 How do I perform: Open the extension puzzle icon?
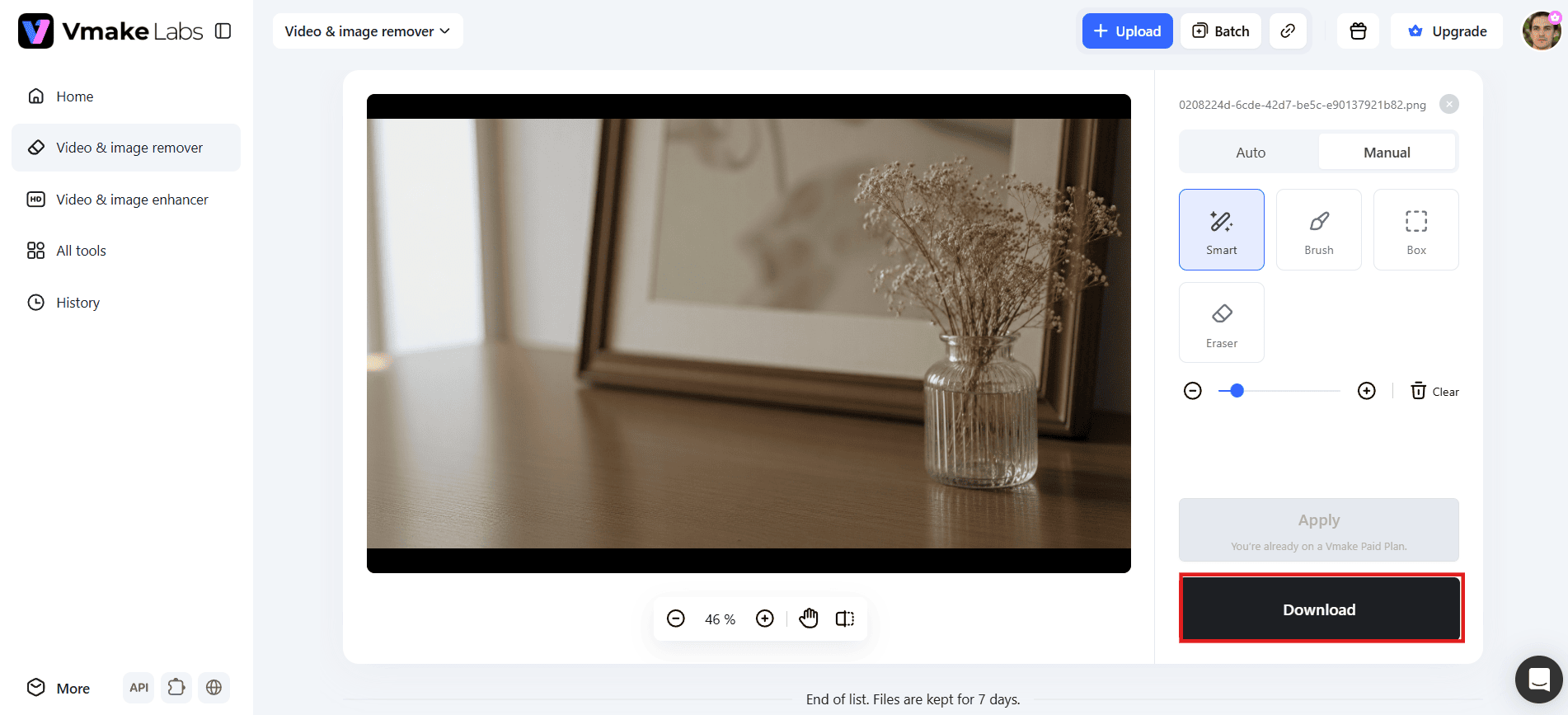(176, 687)
